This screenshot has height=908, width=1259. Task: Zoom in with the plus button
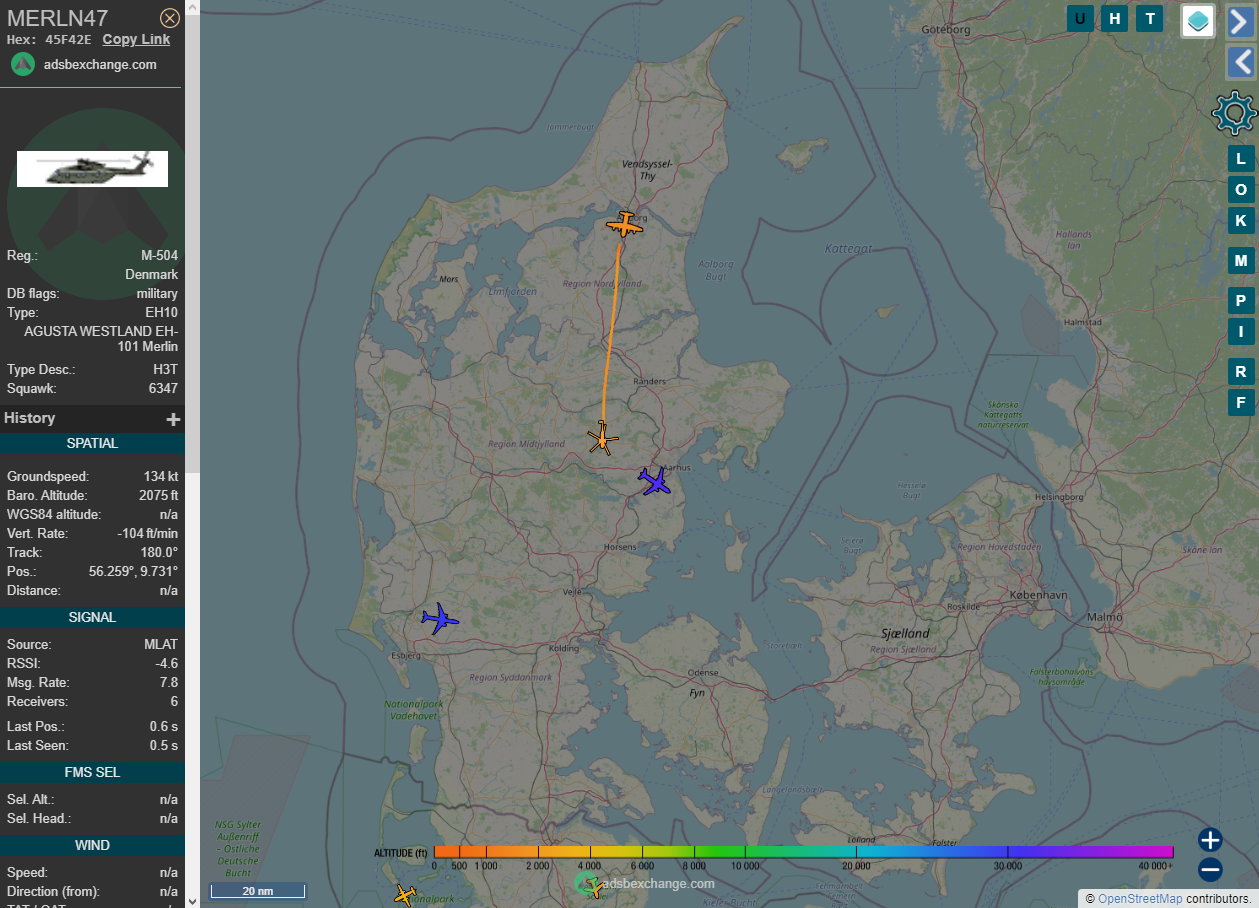[x=1210, y=840]
